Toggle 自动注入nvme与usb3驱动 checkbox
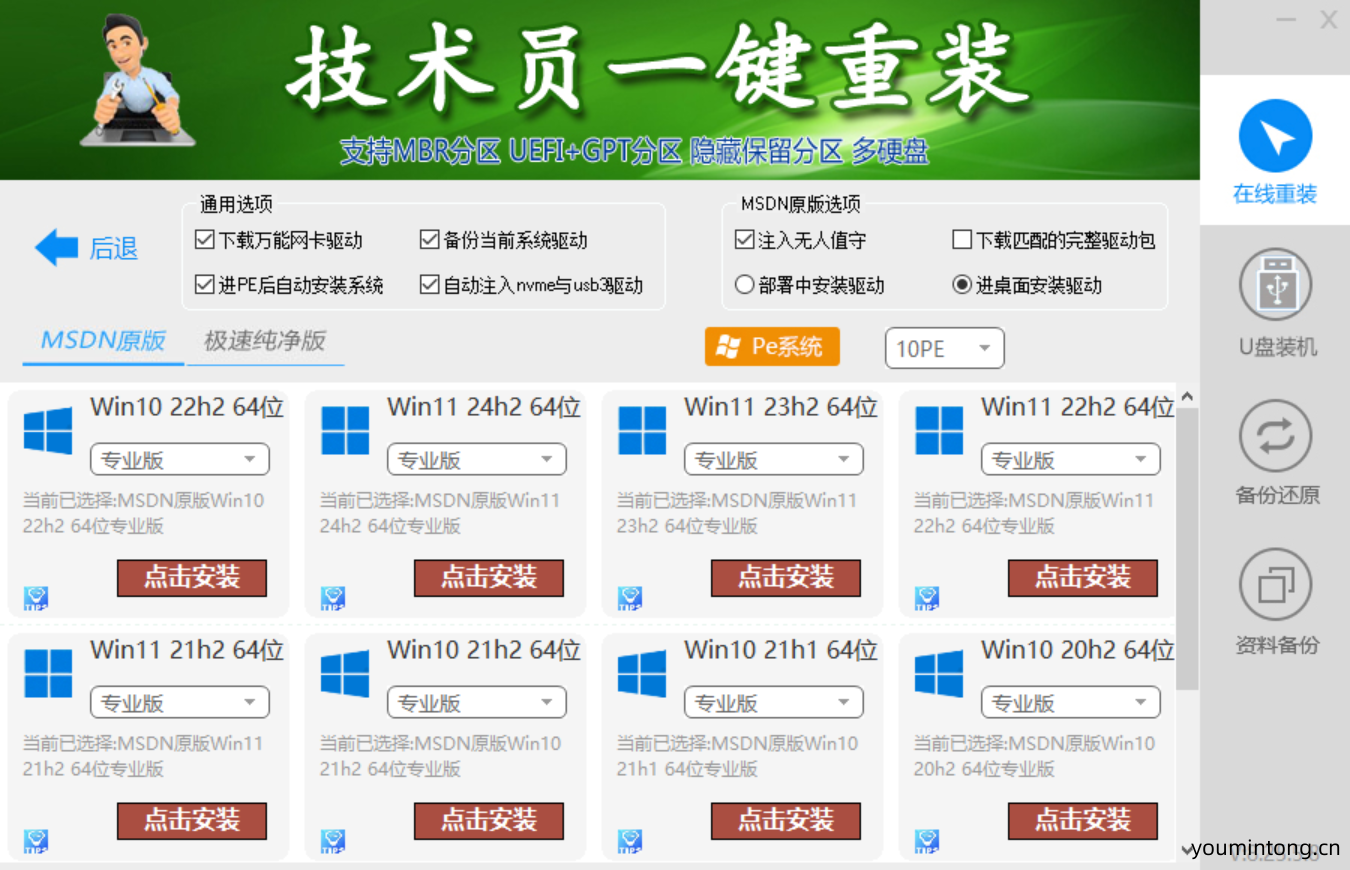 tap(429, 285)
